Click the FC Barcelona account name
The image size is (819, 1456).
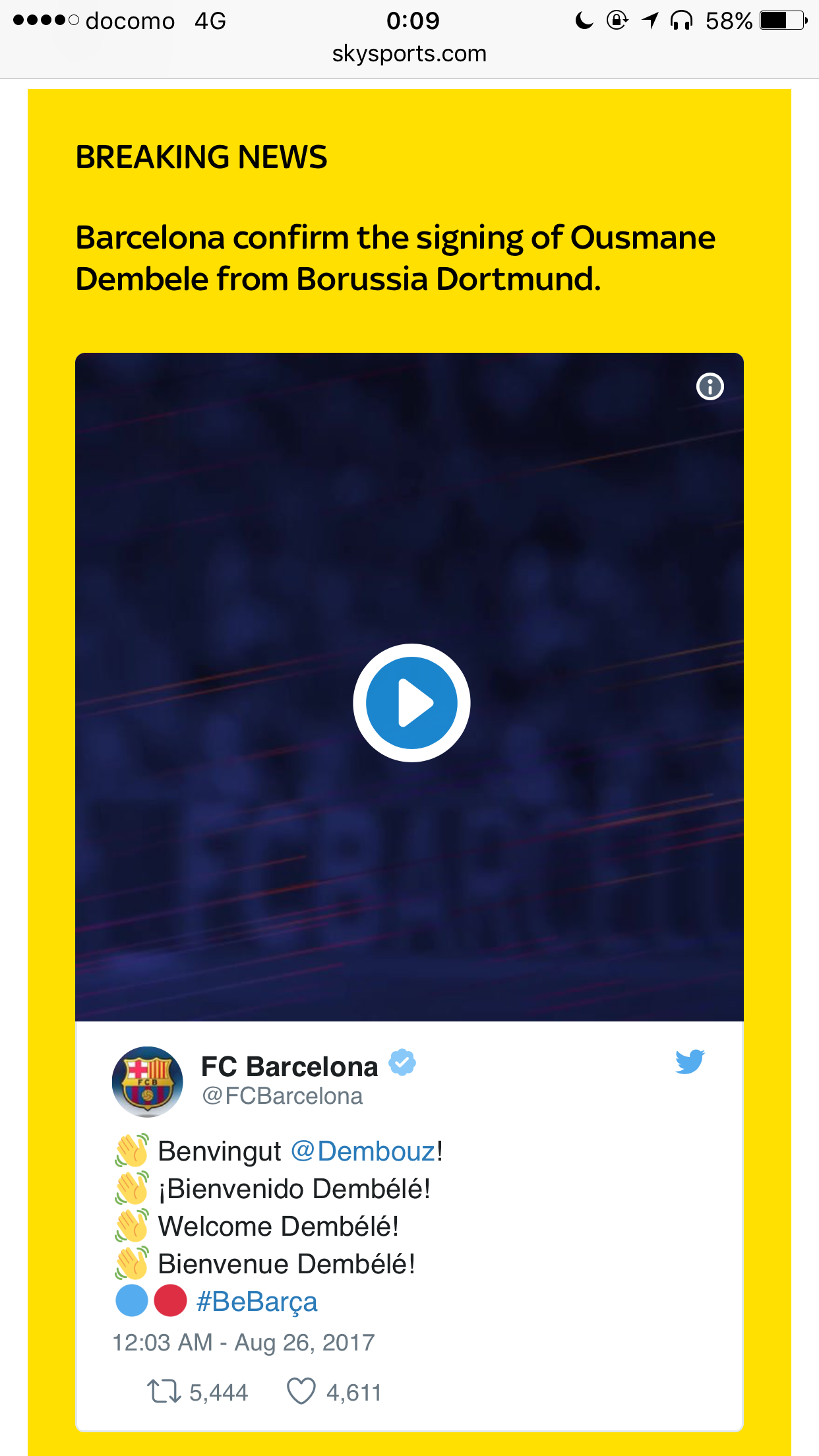(289, 1066)
